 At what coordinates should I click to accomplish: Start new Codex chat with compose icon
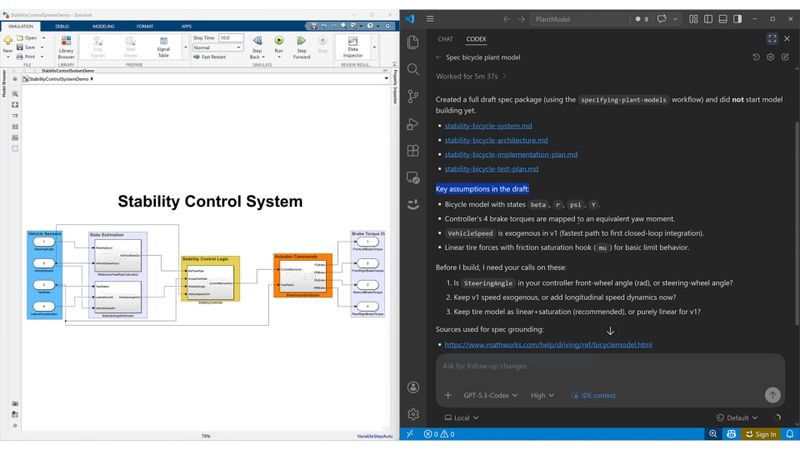pyautogui.click(x=785, y=57)
